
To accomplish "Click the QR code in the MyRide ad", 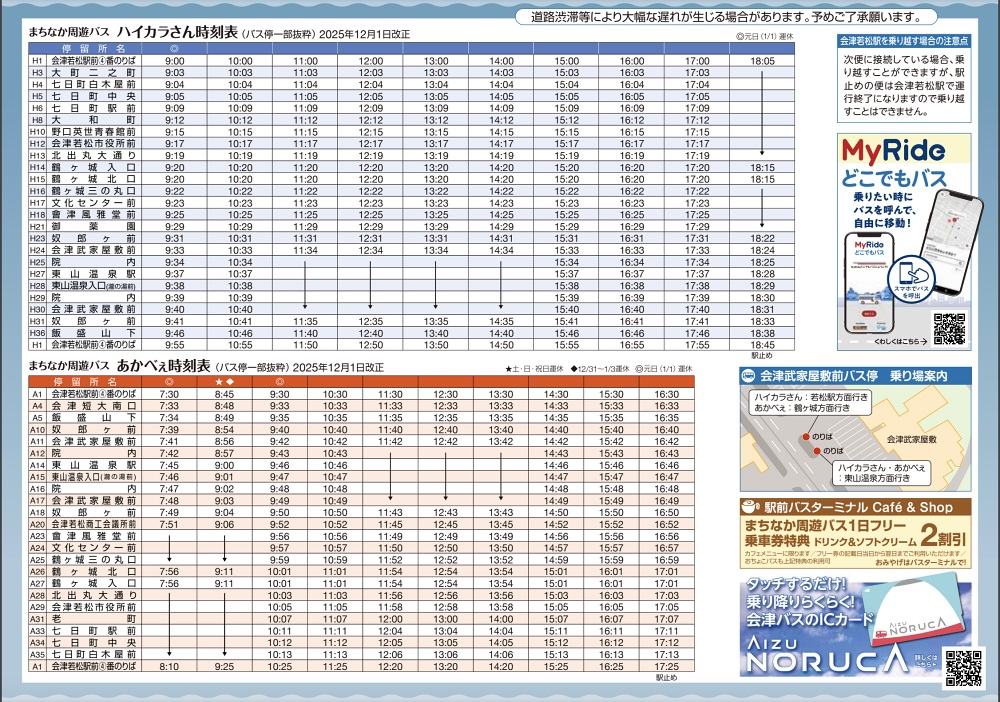I will 949,330.
